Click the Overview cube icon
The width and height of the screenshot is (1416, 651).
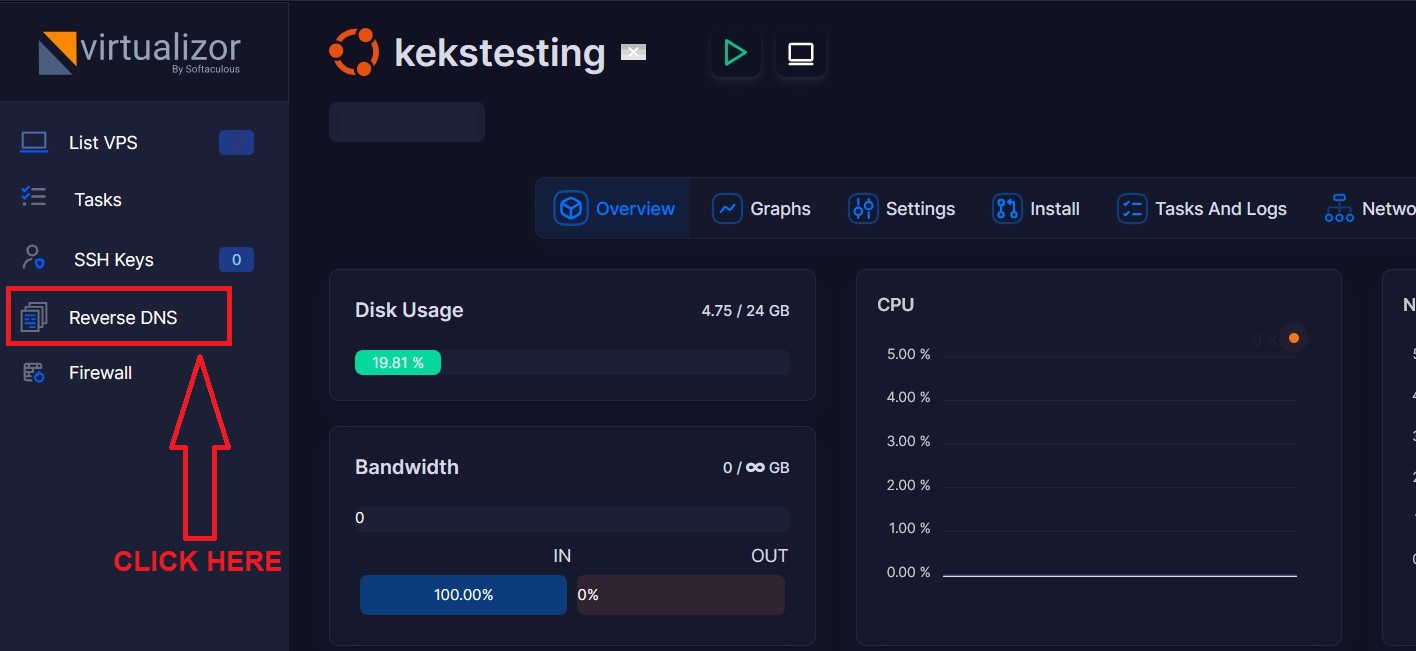(x=571, y=209)
